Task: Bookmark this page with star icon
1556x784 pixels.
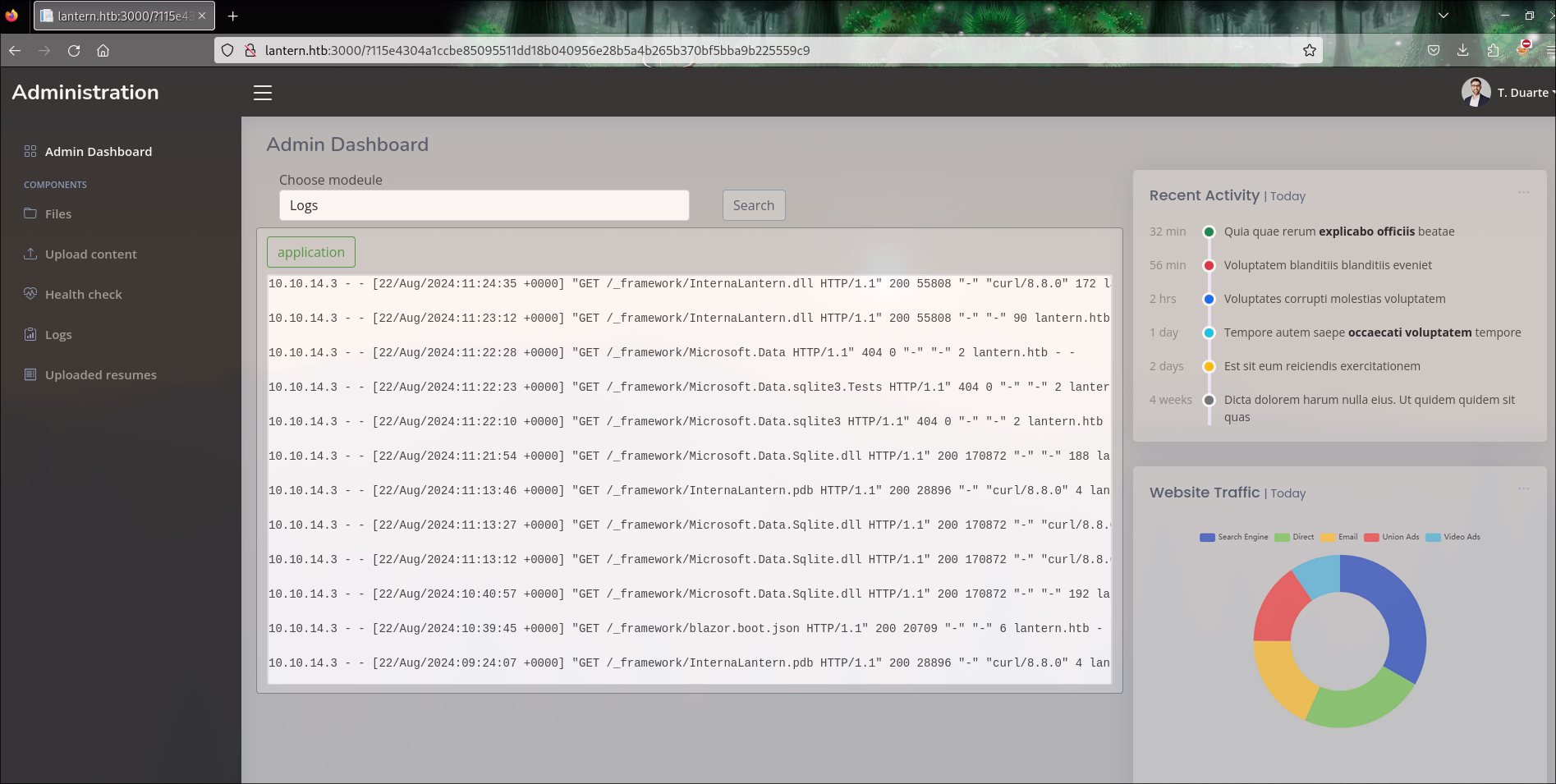Action: point(1310,50)
